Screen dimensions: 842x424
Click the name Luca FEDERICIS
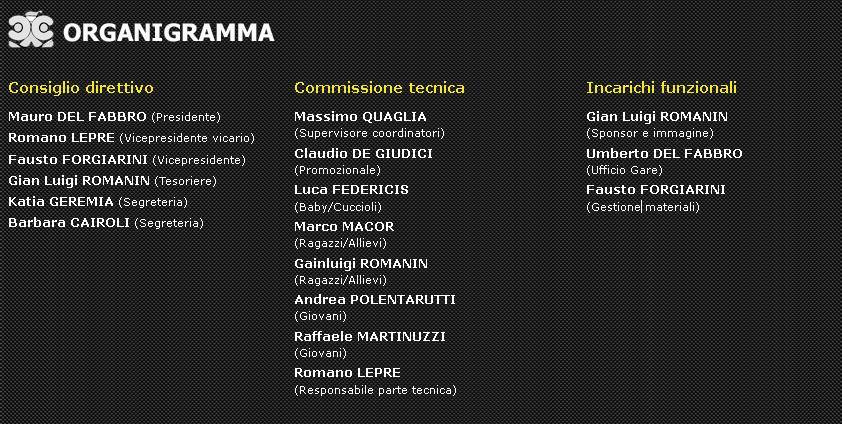tap(351, 190)
